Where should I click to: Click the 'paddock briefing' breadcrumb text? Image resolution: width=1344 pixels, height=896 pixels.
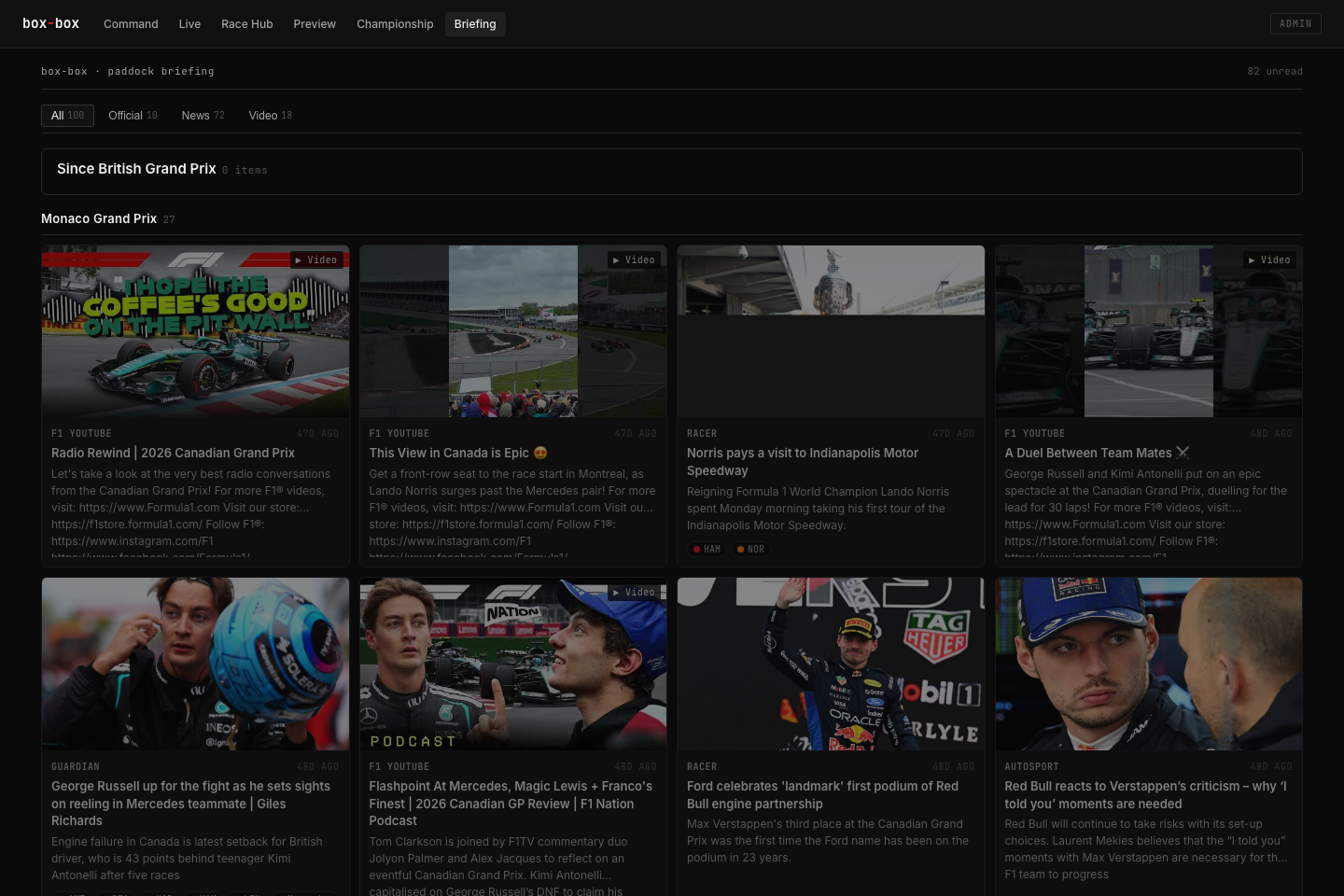pos(161,72)
